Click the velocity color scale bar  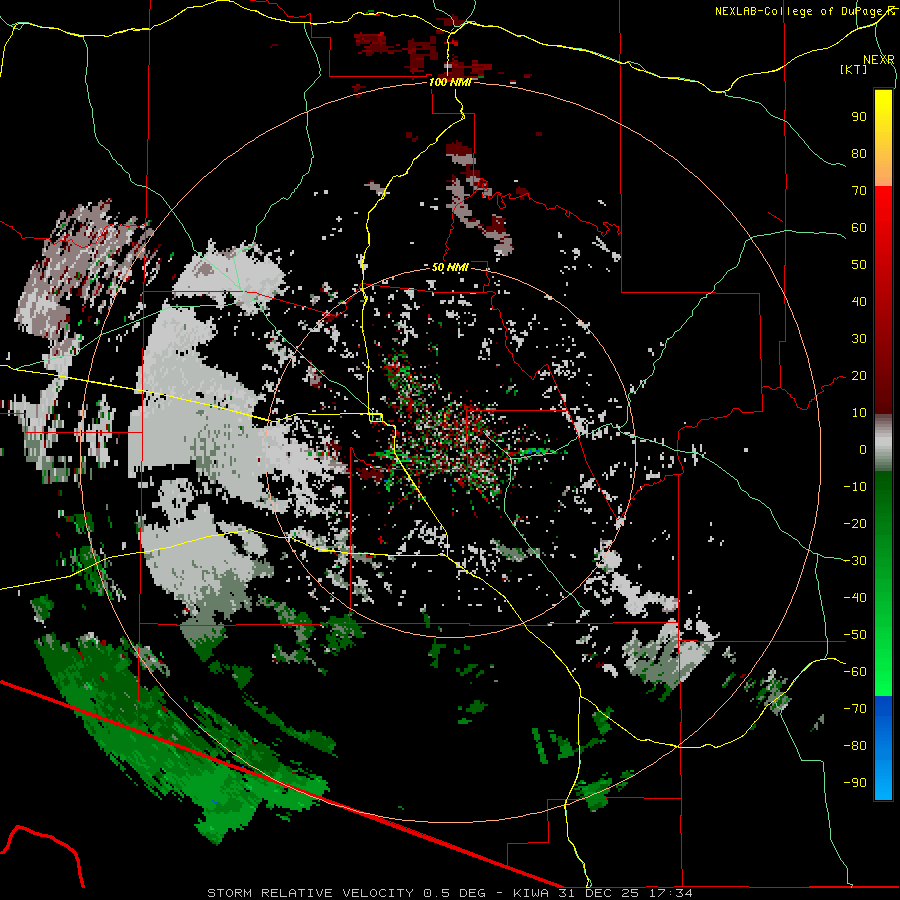[883, 444]
